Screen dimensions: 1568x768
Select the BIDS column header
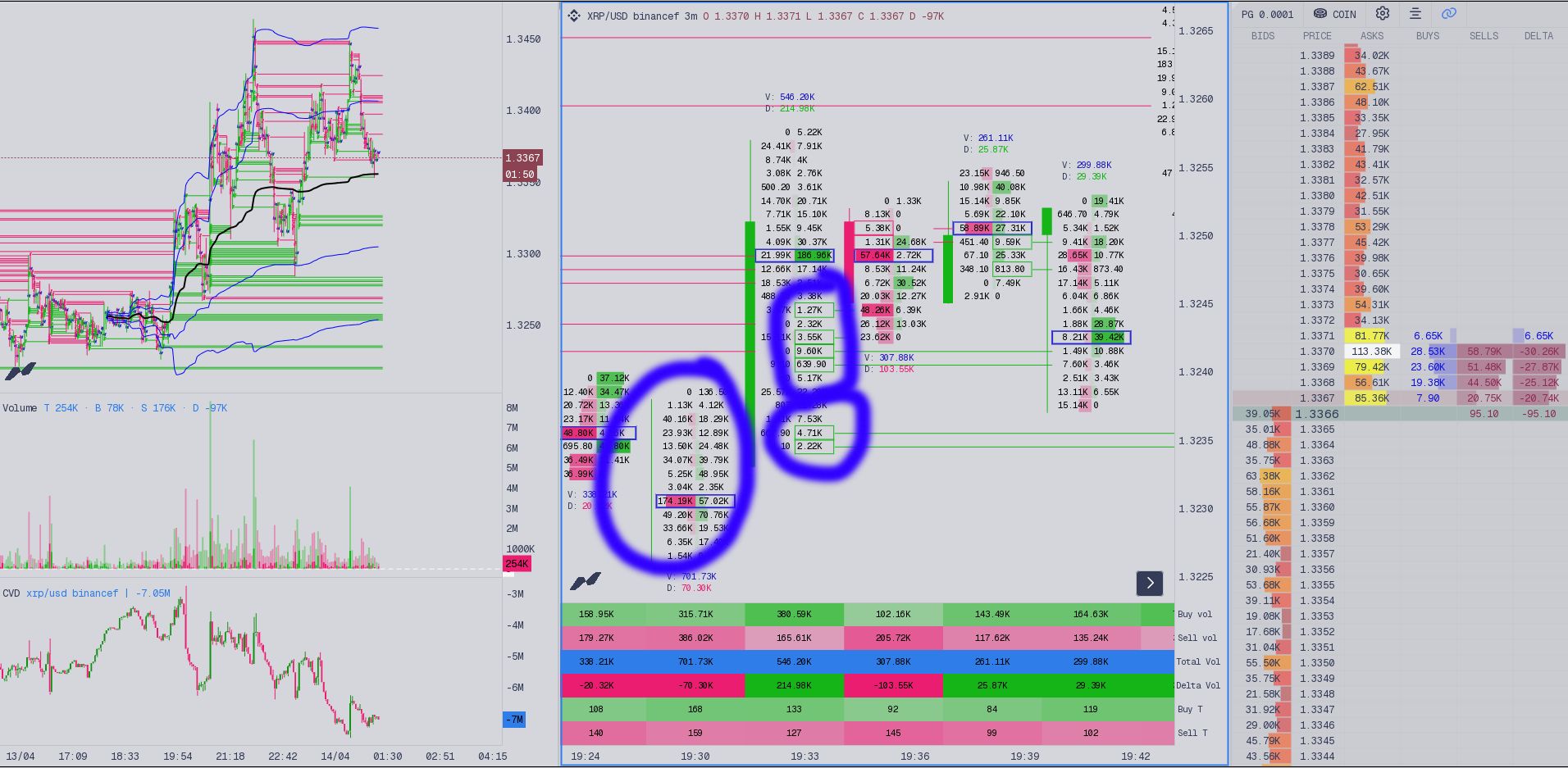[1263, 36]
